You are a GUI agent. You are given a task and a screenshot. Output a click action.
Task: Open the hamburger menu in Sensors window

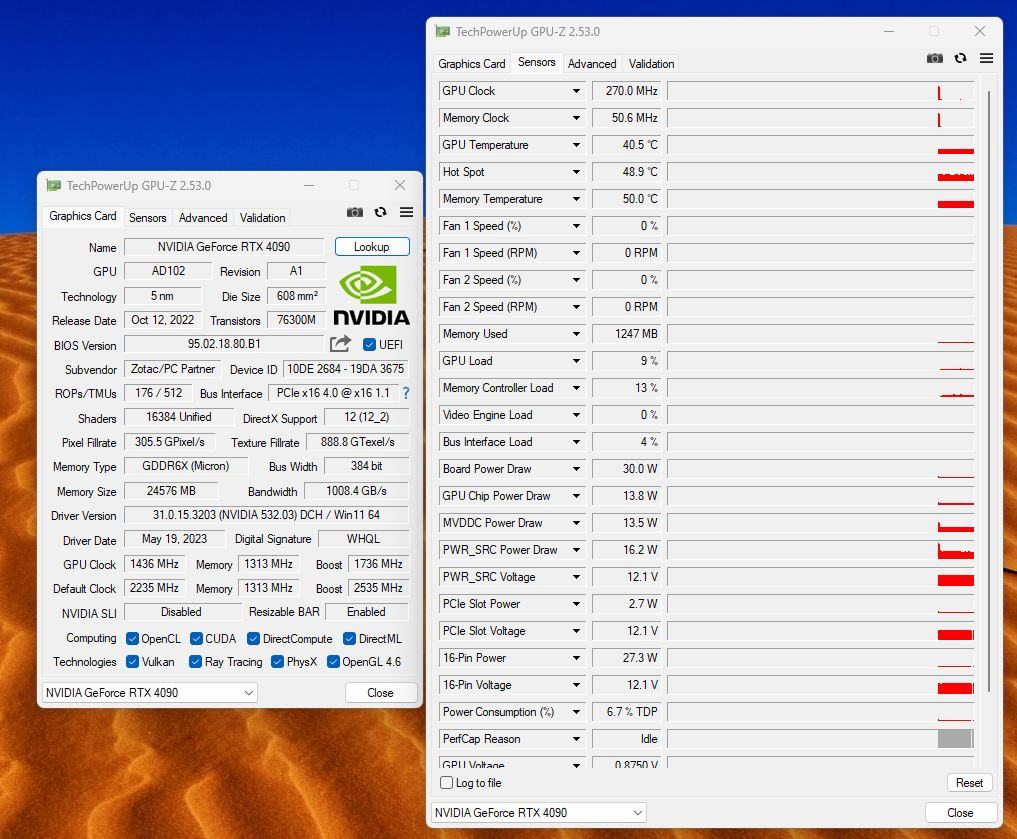[986, 58]
